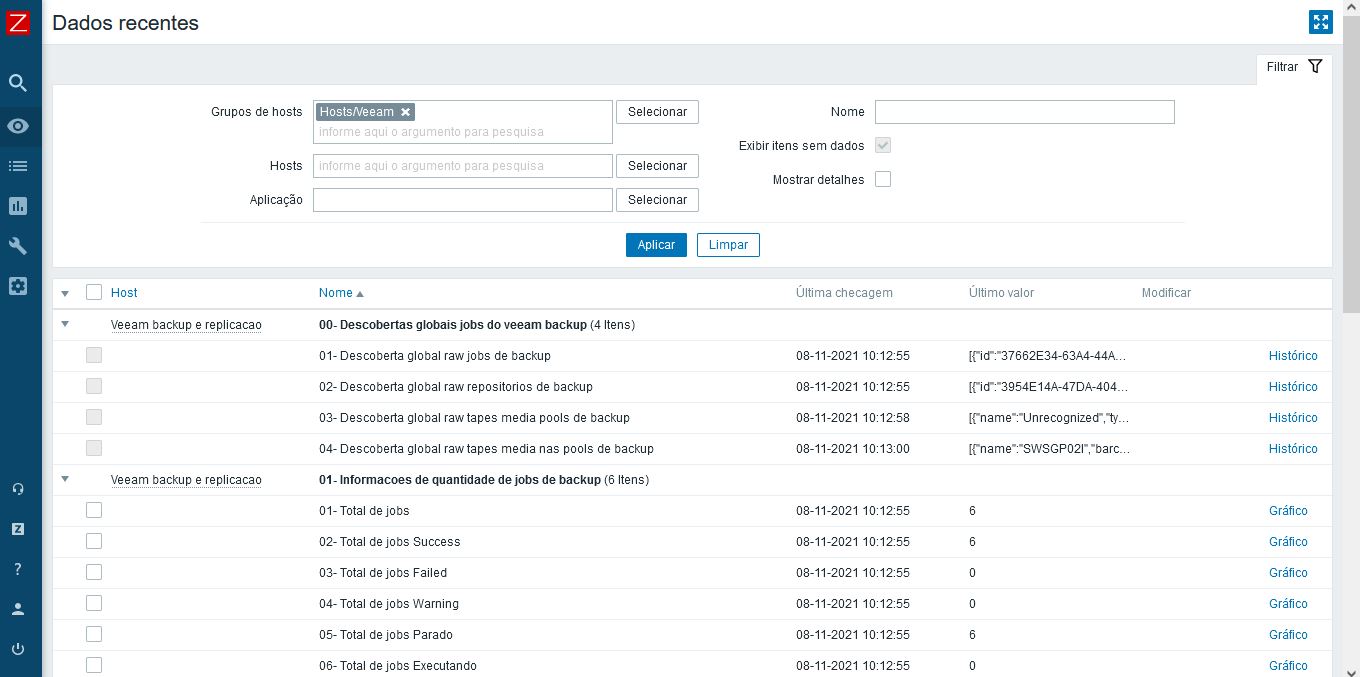Screen dimensions: 1360x677
Task: Open Veeam backup e replicacao host link in 00- group
Action: 186,325
